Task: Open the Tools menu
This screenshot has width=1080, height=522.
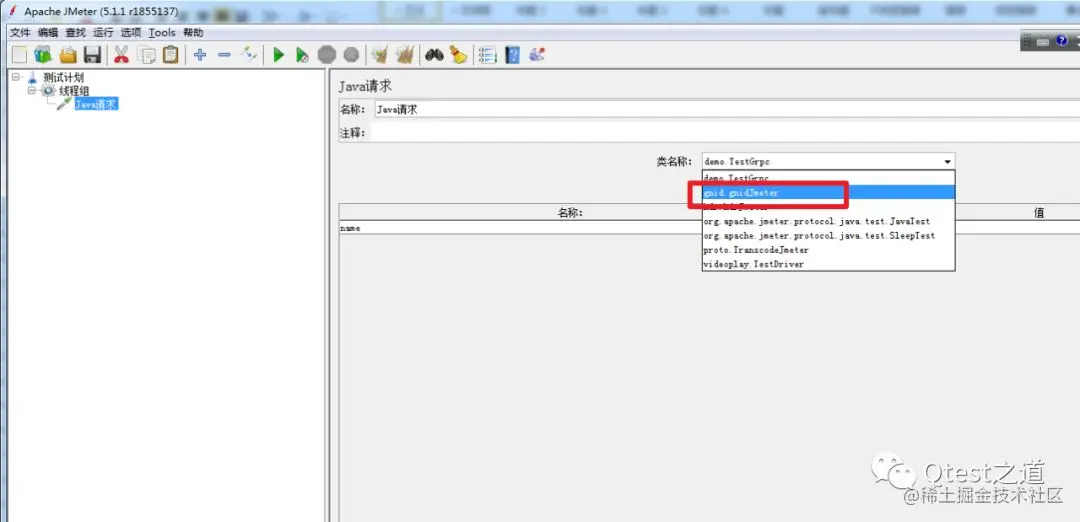Action: click(x=162, y=32)
